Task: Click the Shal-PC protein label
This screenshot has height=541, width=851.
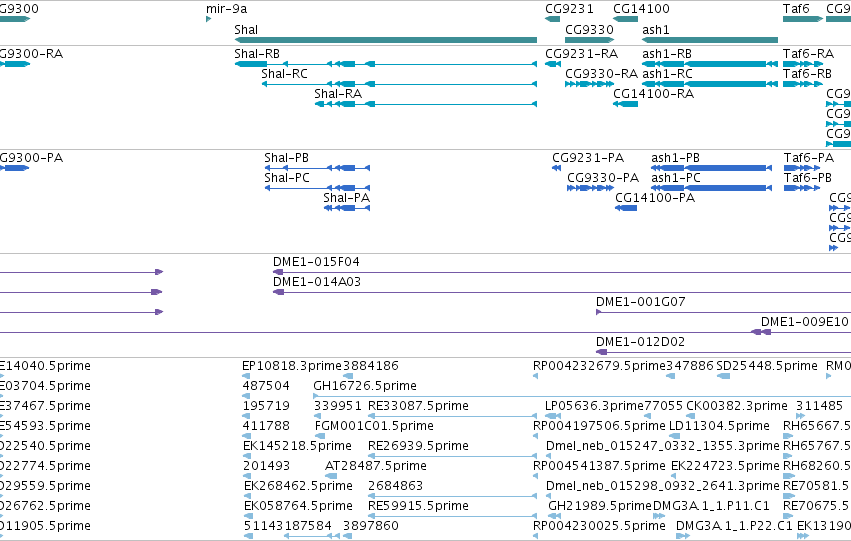Action: click(x=287, y=178)
